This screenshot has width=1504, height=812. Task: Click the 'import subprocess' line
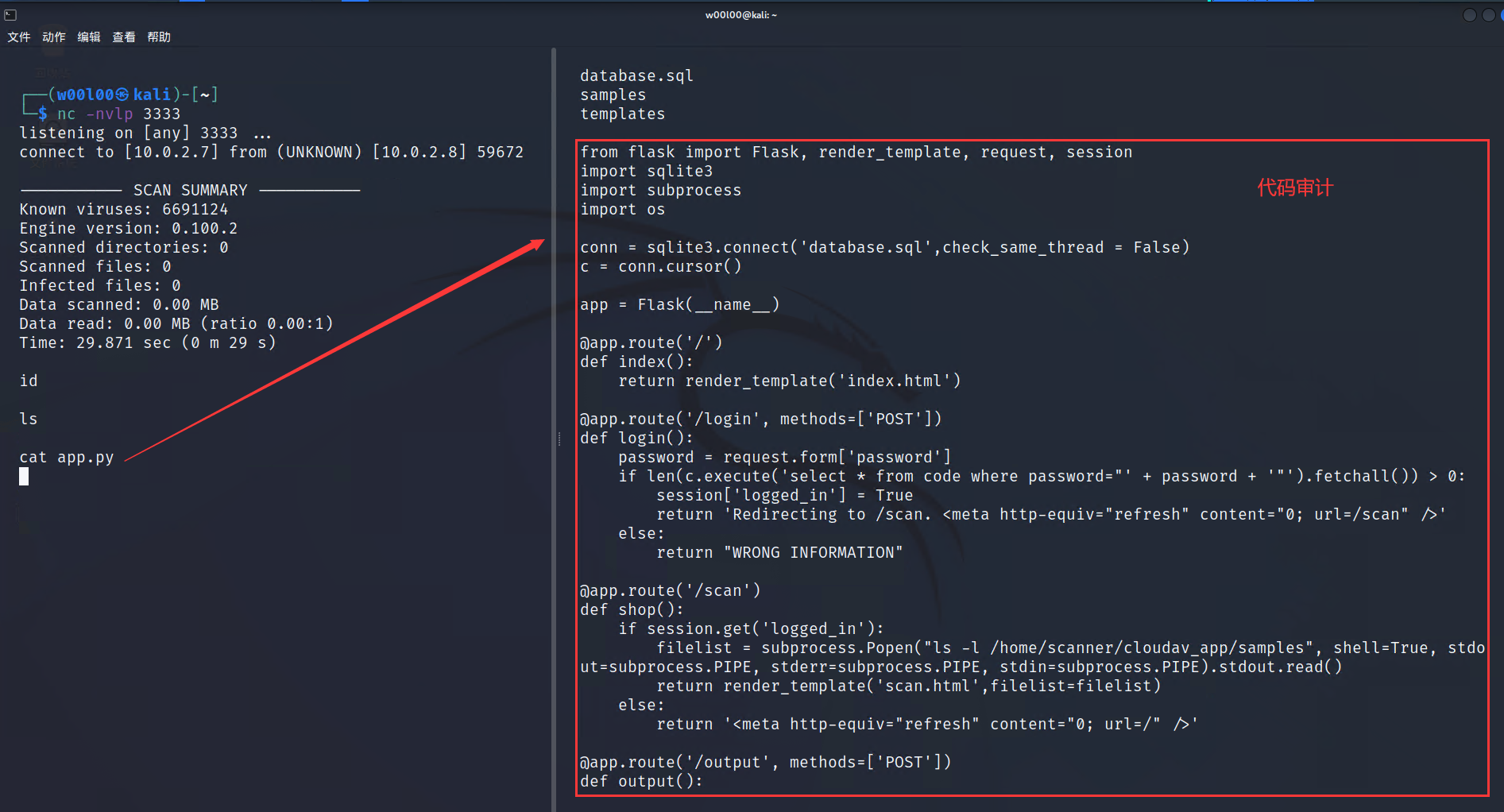click(x=660, y=190)
